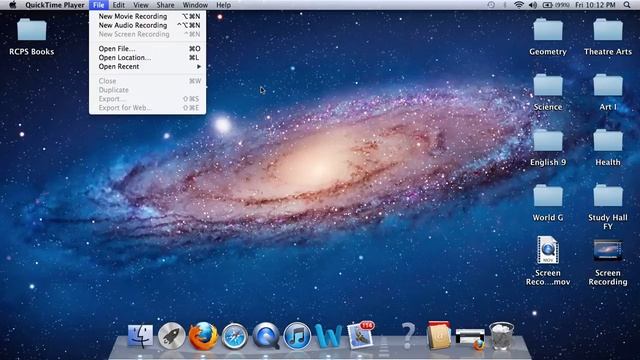Screen dimensions: 640x360
Task: Open the View menu
Action: point(140,5)
